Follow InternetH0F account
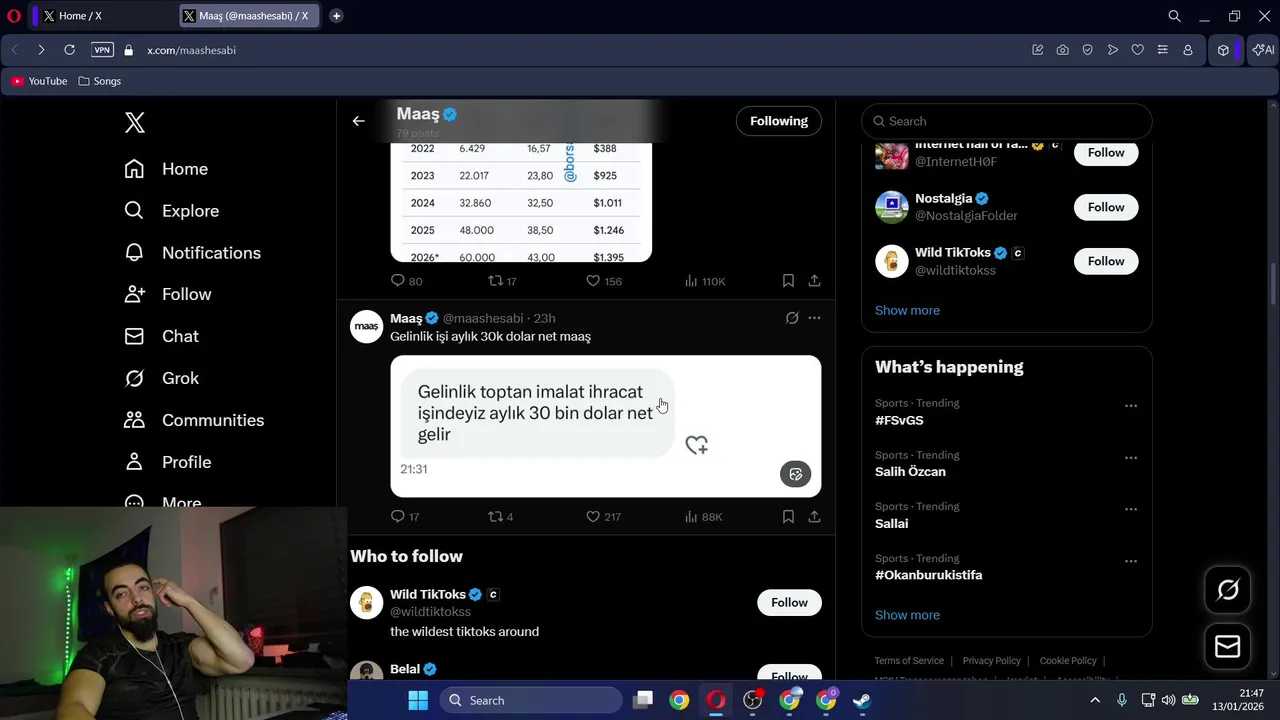The width and height of the screenshot is (1280, 720). pos(1106,153)
